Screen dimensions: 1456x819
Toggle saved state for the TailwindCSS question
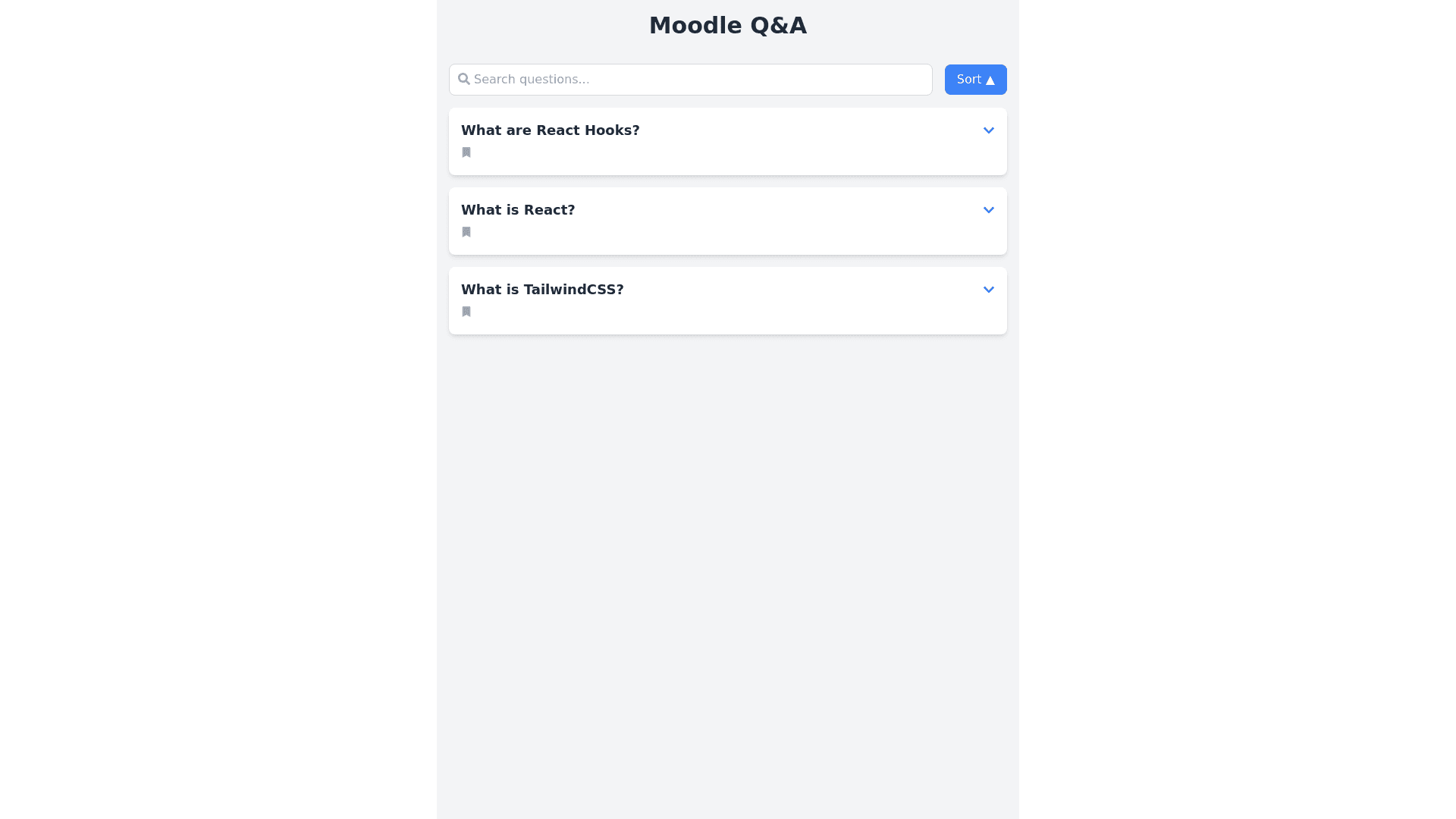(x=466, y=312)
